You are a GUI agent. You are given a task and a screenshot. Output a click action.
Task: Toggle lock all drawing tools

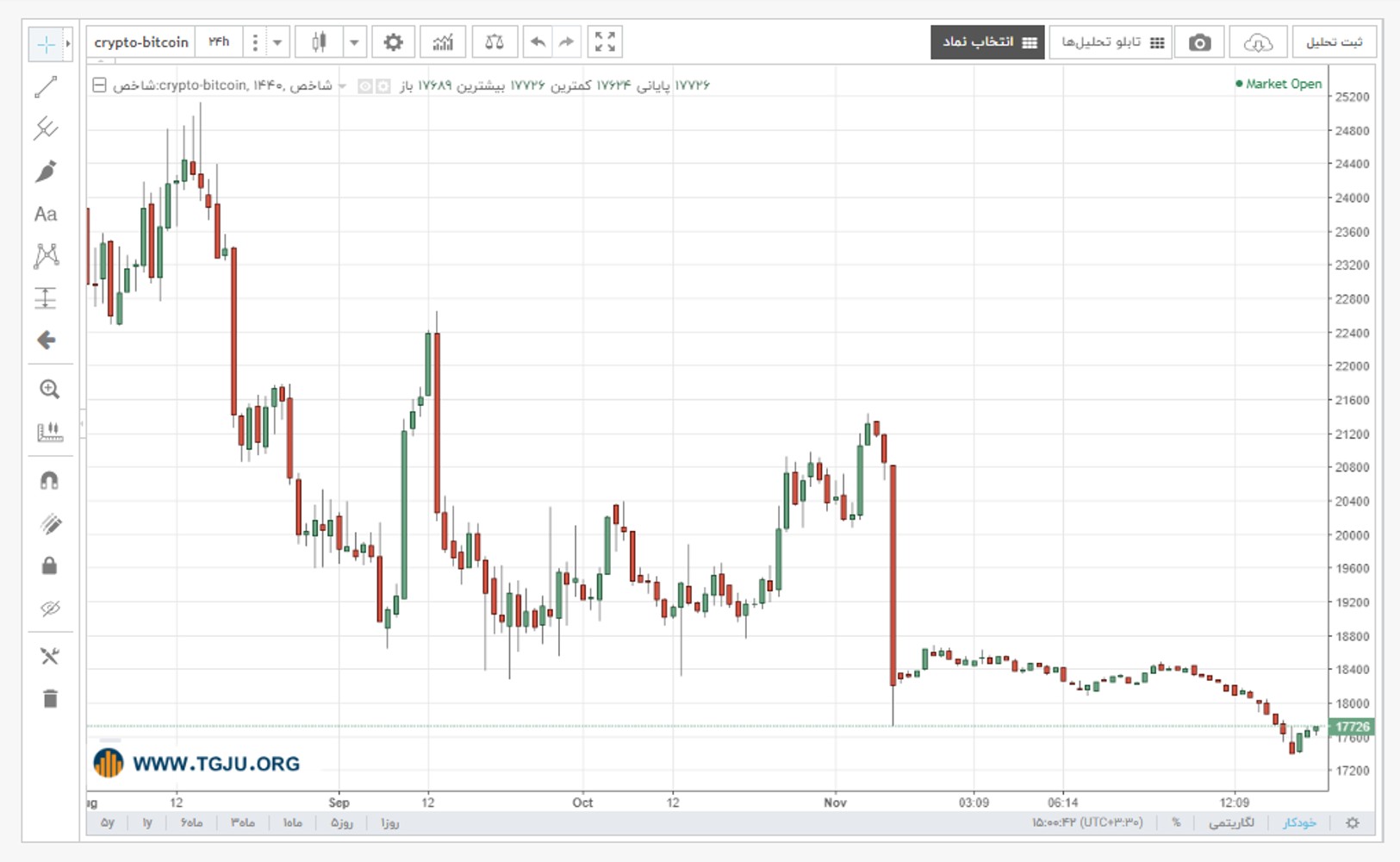[49, 565]
